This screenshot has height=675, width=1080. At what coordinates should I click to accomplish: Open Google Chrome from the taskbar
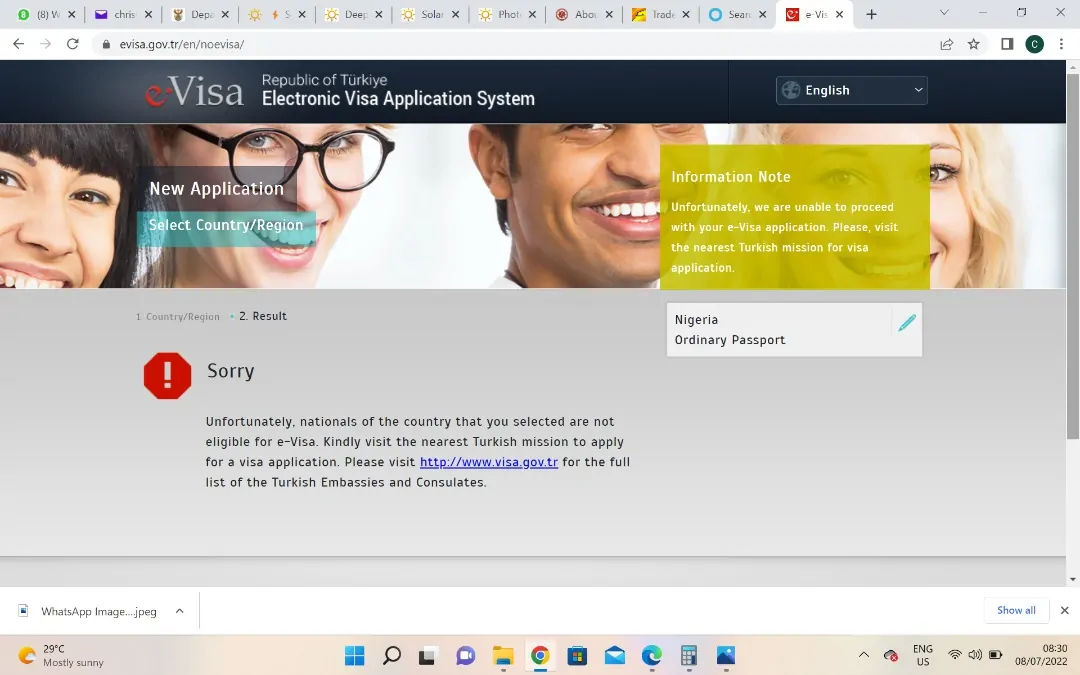point(540,656)
